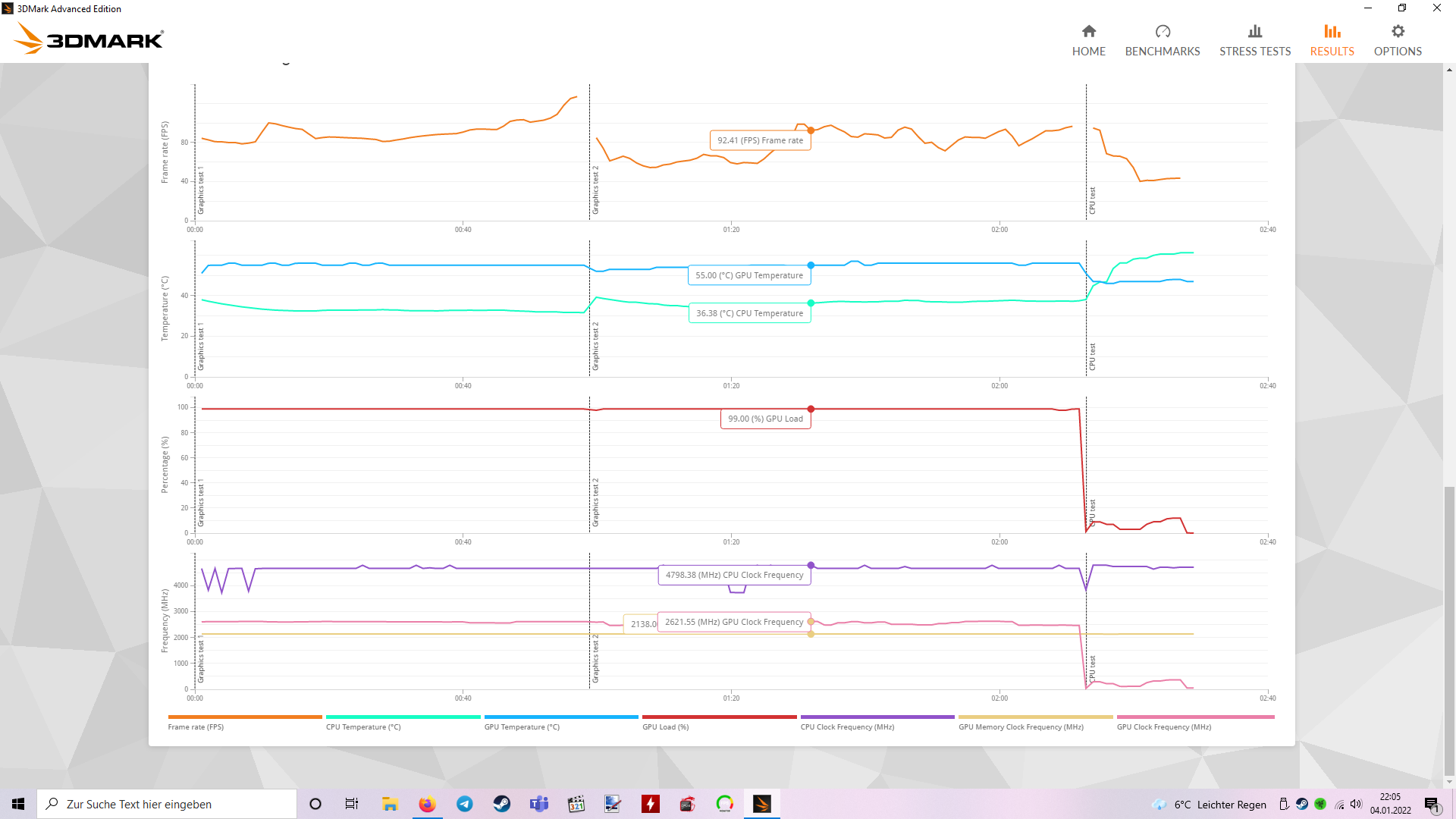Open the Home section icon
Screen dimensions: 1456x819
[x=1088, y=32]
